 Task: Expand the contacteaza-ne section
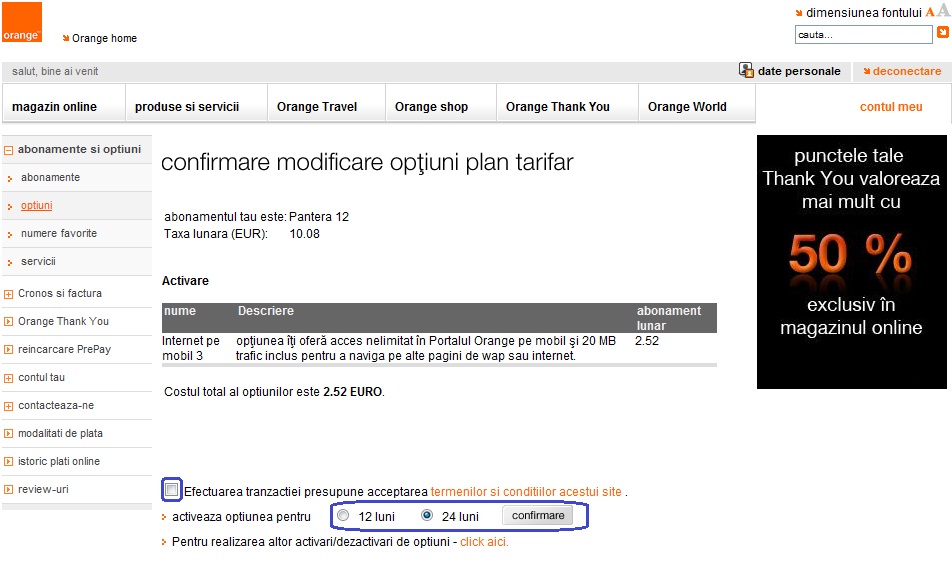[8, 406]
